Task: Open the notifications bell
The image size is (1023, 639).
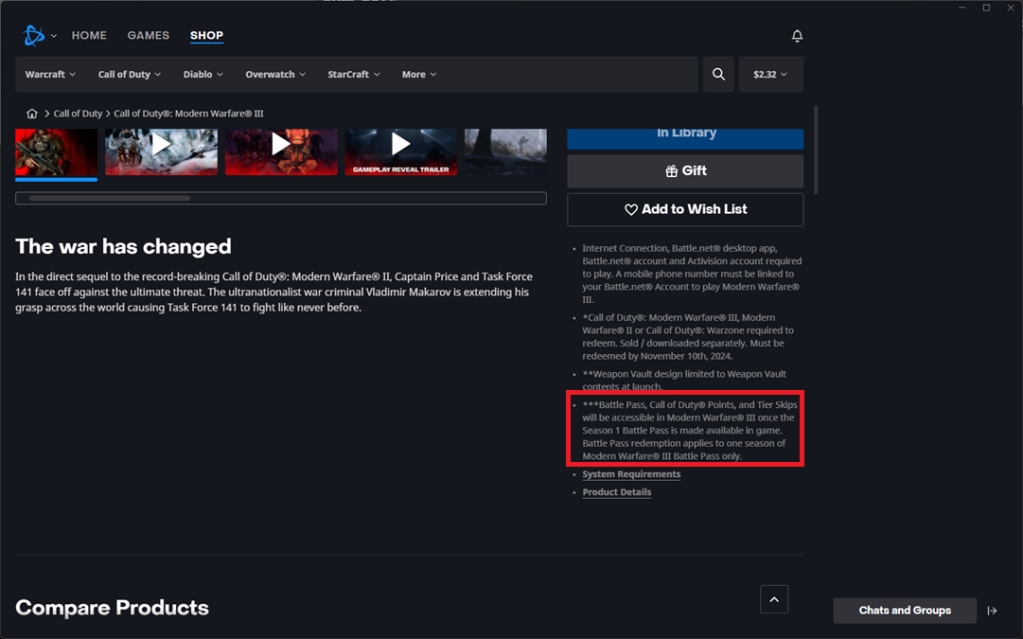Action: coord(797,36)
